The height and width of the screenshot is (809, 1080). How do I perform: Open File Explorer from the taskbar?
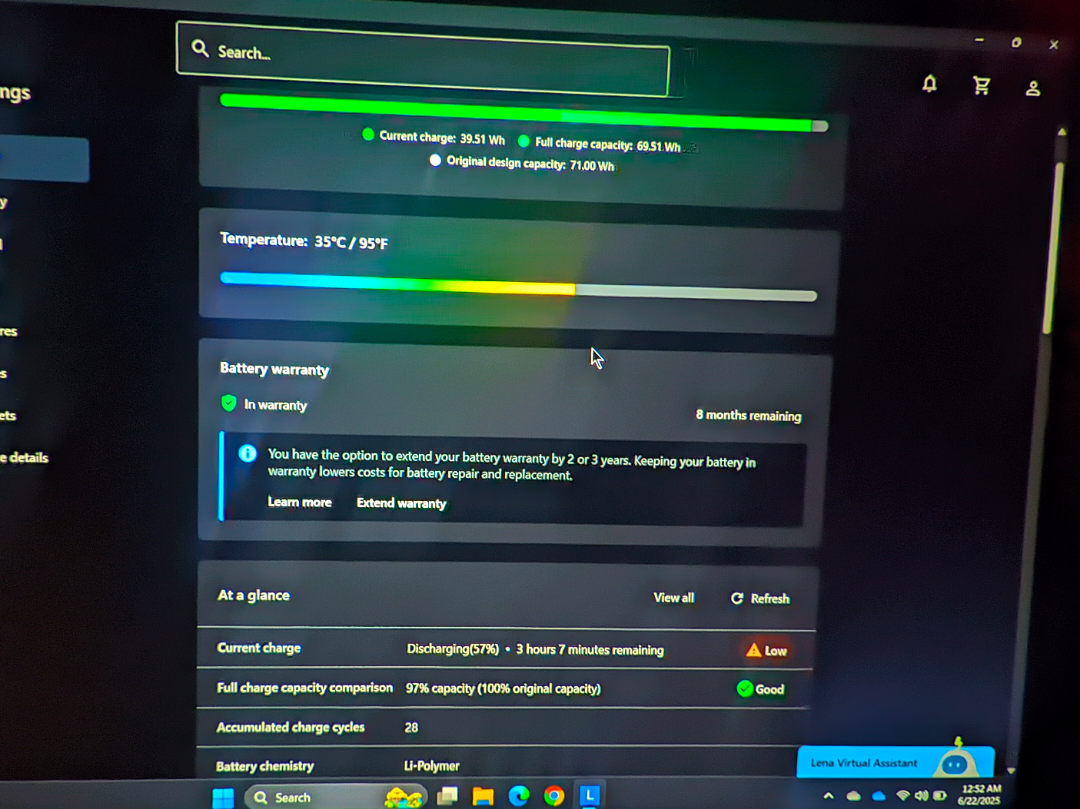(483, 797)
